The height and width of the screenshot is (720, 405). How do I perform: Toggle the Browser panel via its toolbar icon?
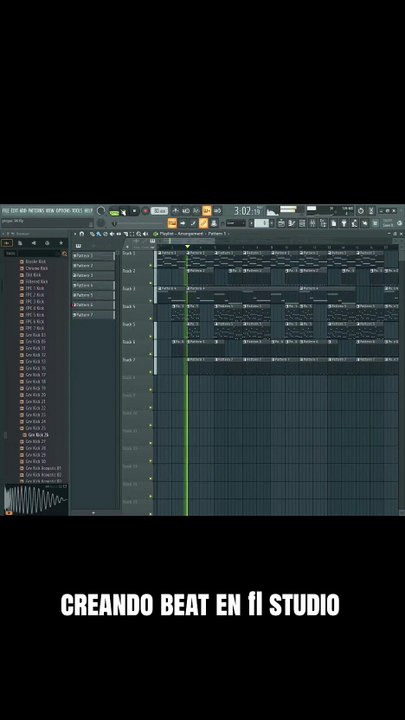(323, 223)
